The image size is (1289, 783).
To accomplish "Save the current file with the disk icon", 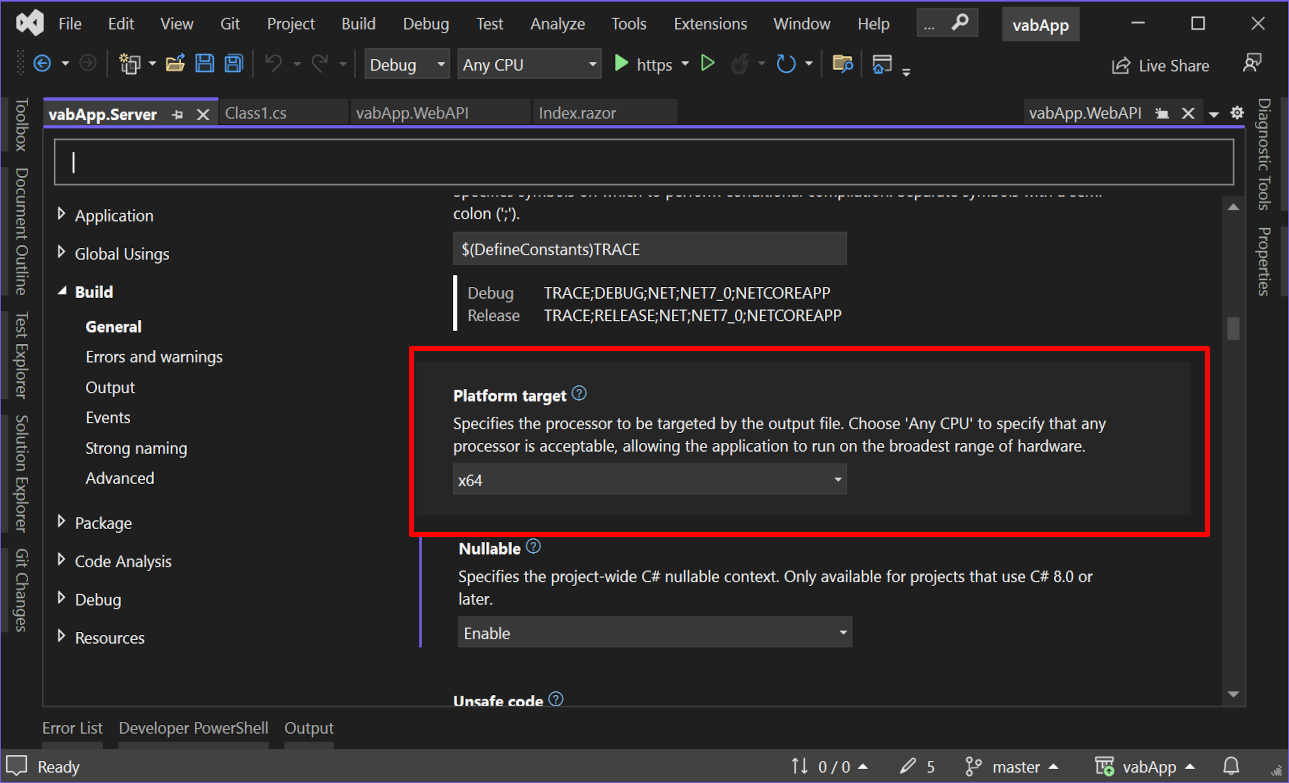I will [x=205, y=64].
